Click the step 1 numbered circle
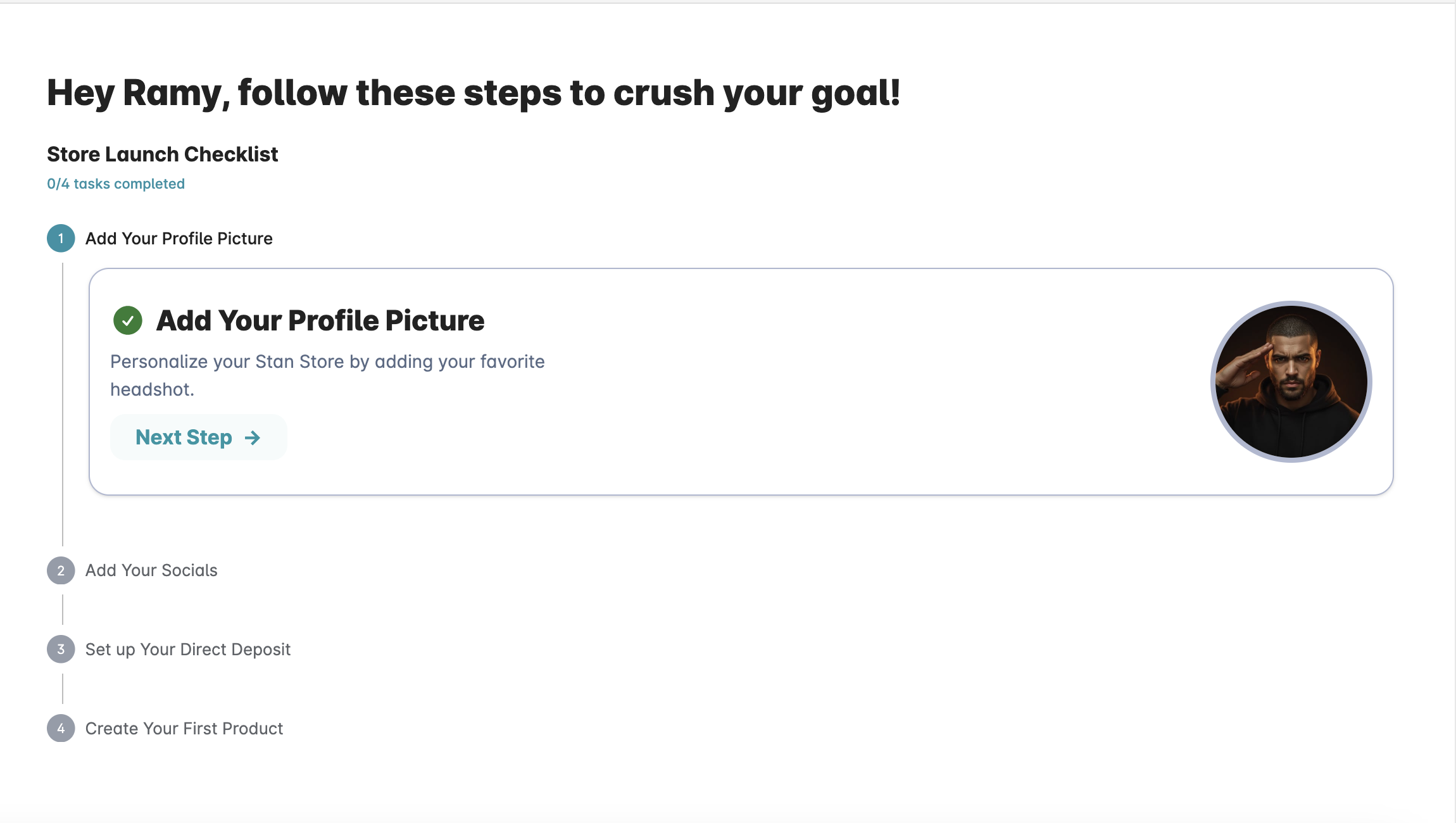Viewport: 1456px width, 823px height. (x=61, y=239)
